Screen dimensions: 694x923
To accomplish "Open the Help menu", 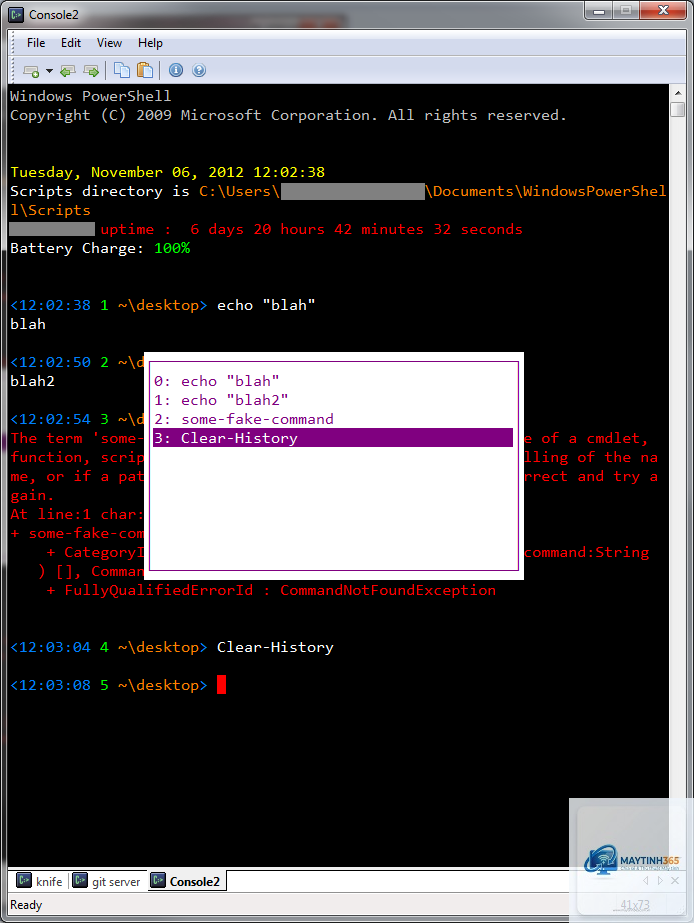I will pos(150,43).
